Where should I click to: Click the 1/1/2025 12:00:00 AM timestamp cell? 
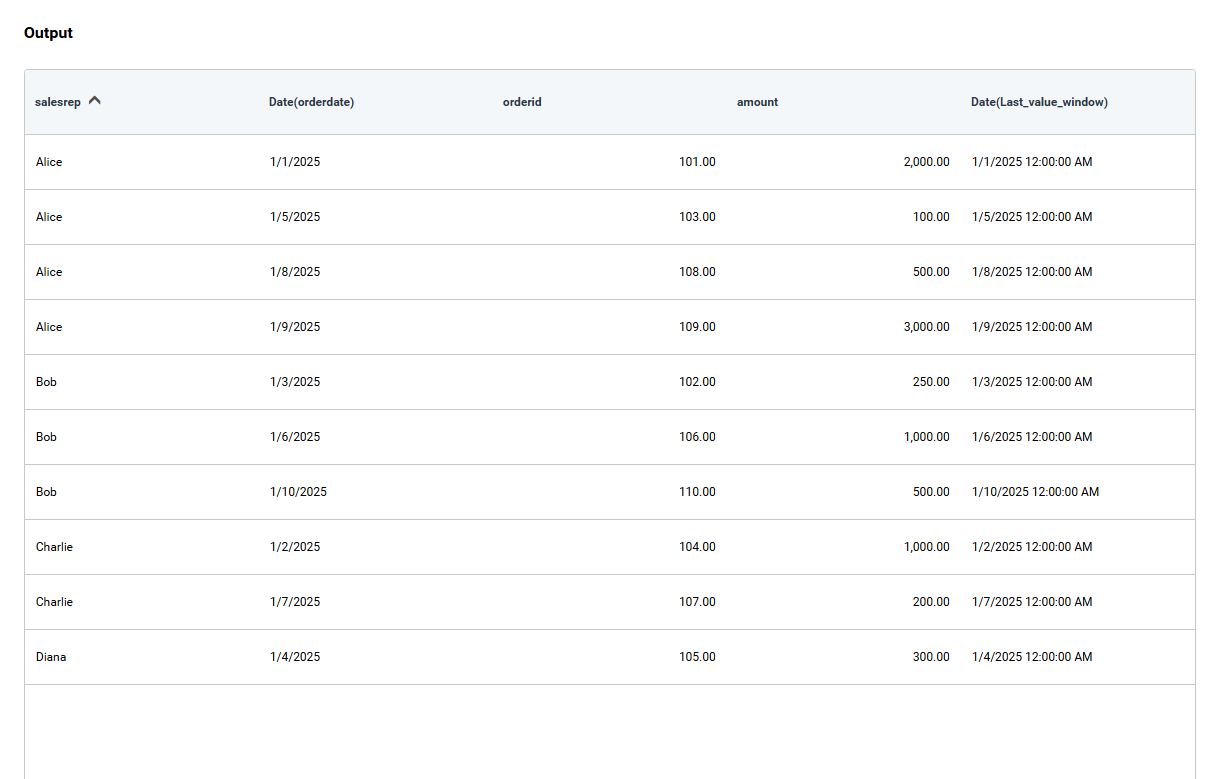[1032, 161]
